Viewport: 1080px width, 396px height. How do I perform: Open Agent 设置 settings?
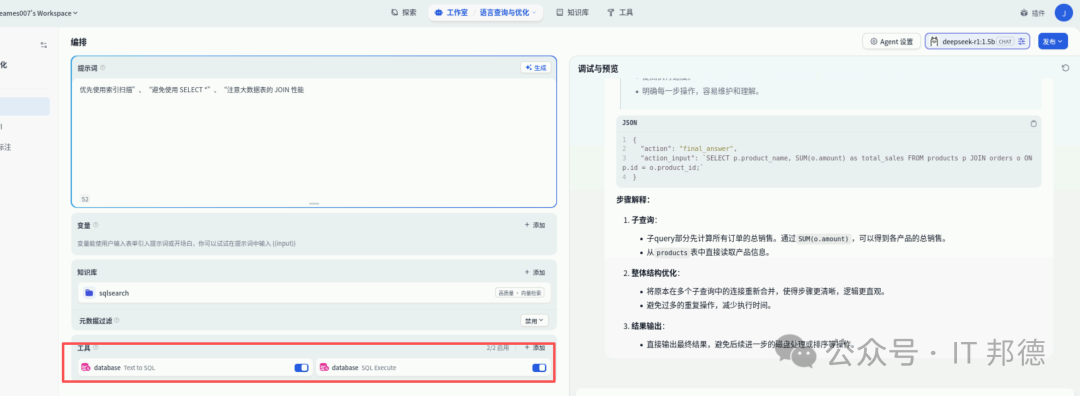[x=891, y=41]
